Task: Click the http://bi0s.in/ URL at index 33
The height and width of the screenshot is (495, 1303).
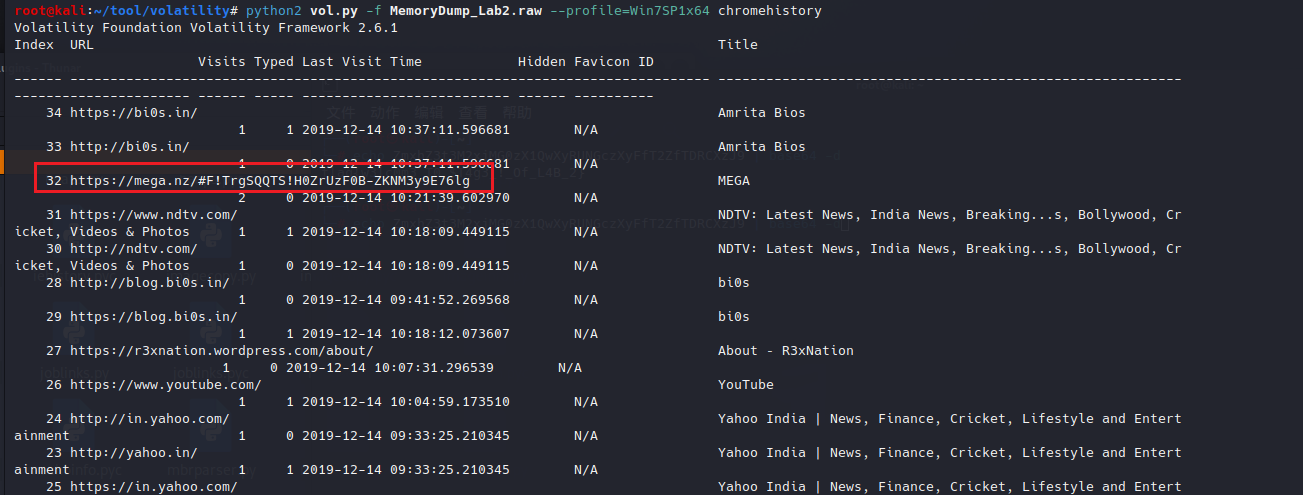Action: [129, 147]
